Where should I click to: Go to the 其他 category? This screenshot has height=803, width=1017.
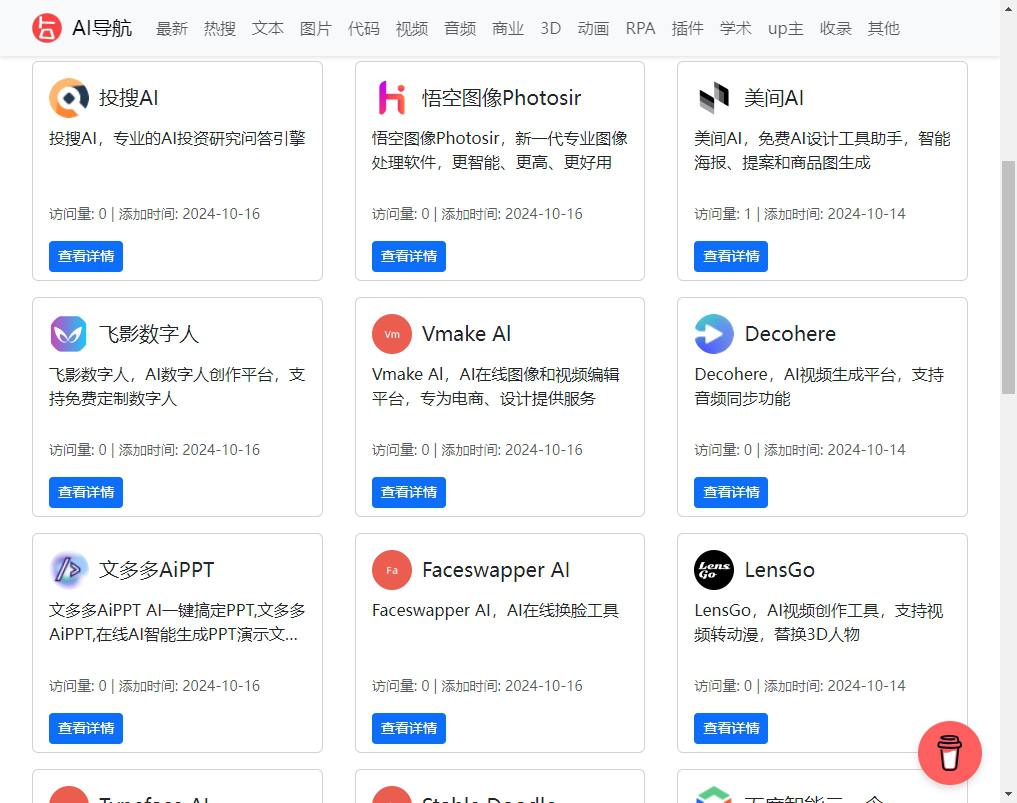pos(883,29)
